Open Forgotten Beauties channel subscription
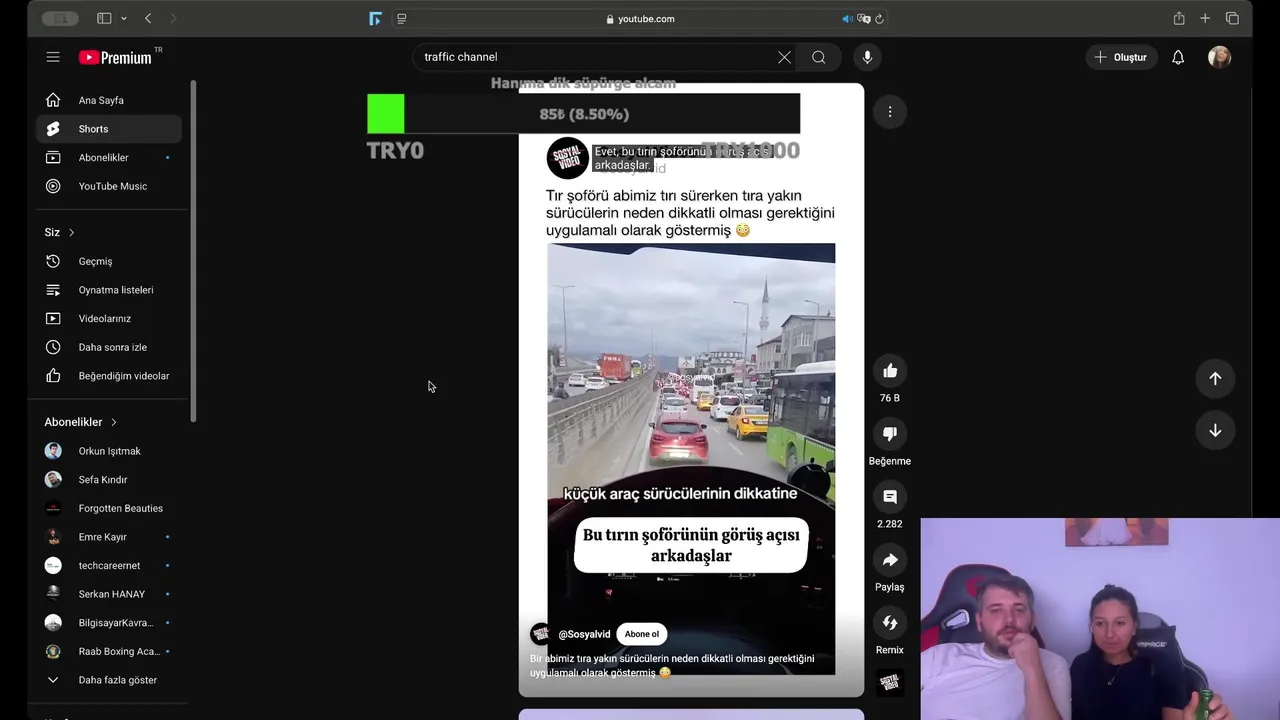The image size is (1280, 720). tap(109, 508)
